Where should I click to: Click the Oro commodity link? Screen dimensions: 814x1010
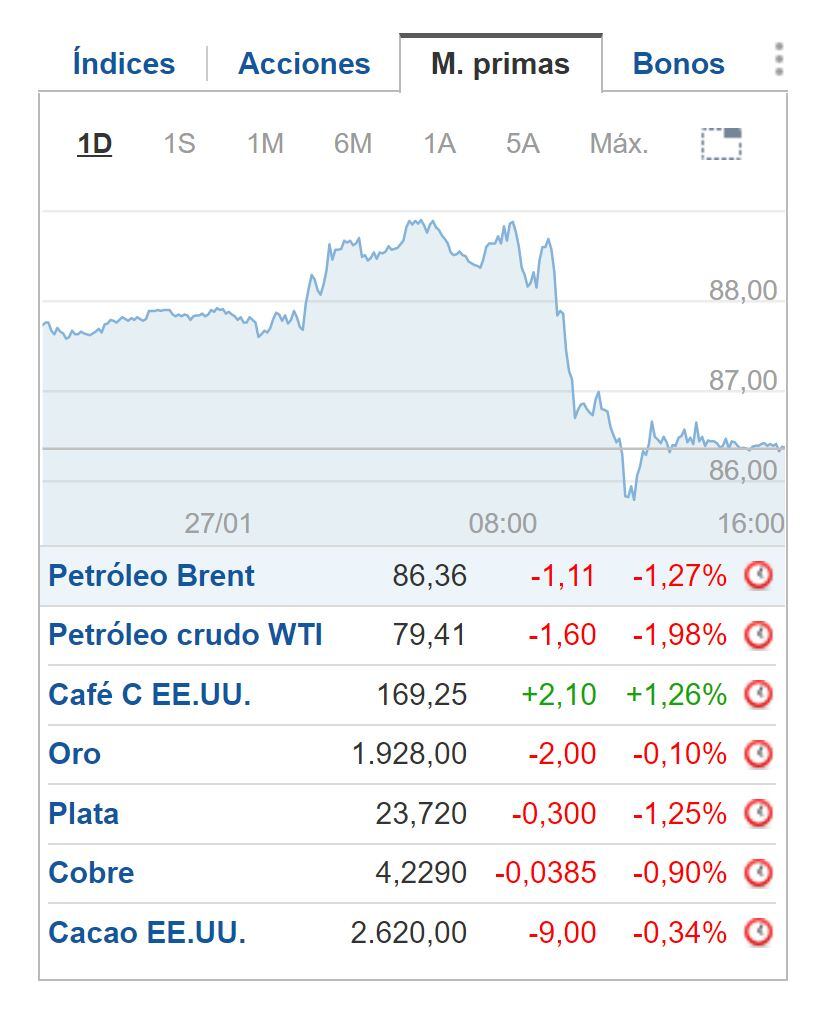coord(73,754)
